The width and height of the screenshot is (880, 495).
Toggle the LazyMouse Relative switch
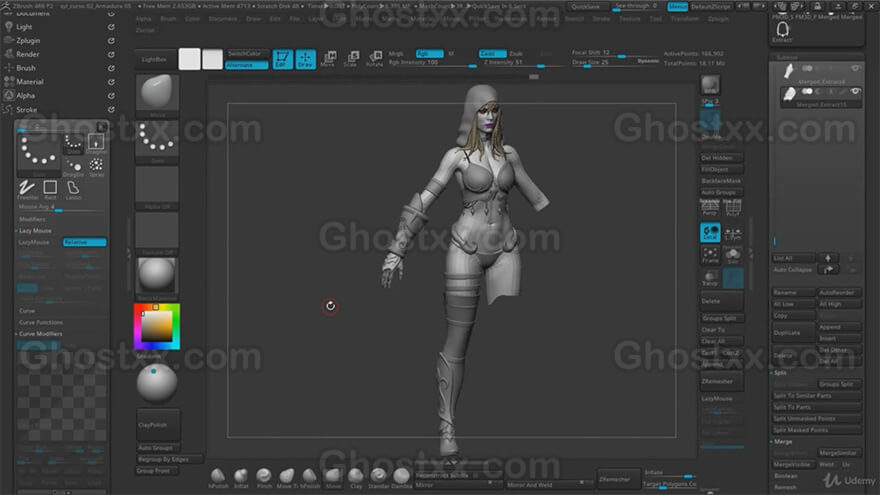pyautogui.click(x=84, y=242)
